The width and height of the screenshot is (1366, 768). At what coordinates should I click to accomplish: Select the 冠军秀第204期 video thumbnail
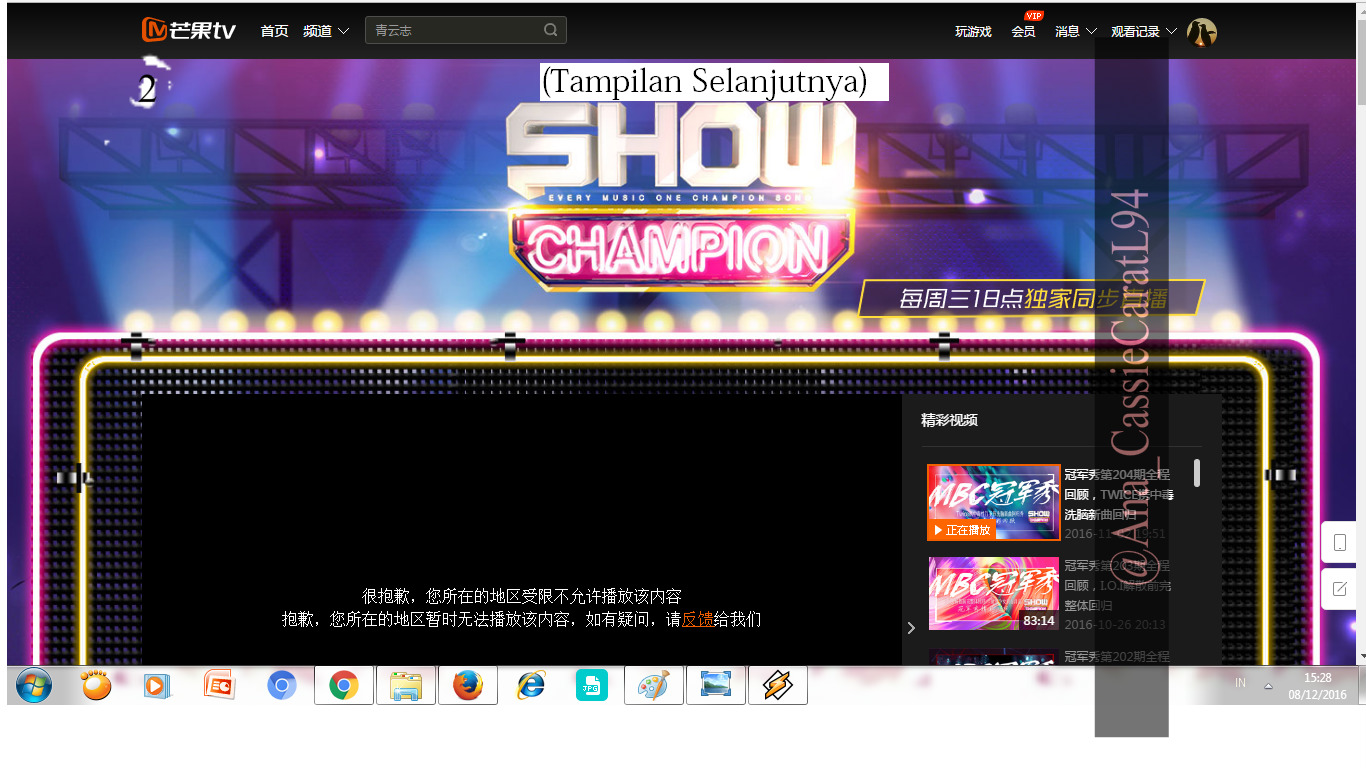994,502
